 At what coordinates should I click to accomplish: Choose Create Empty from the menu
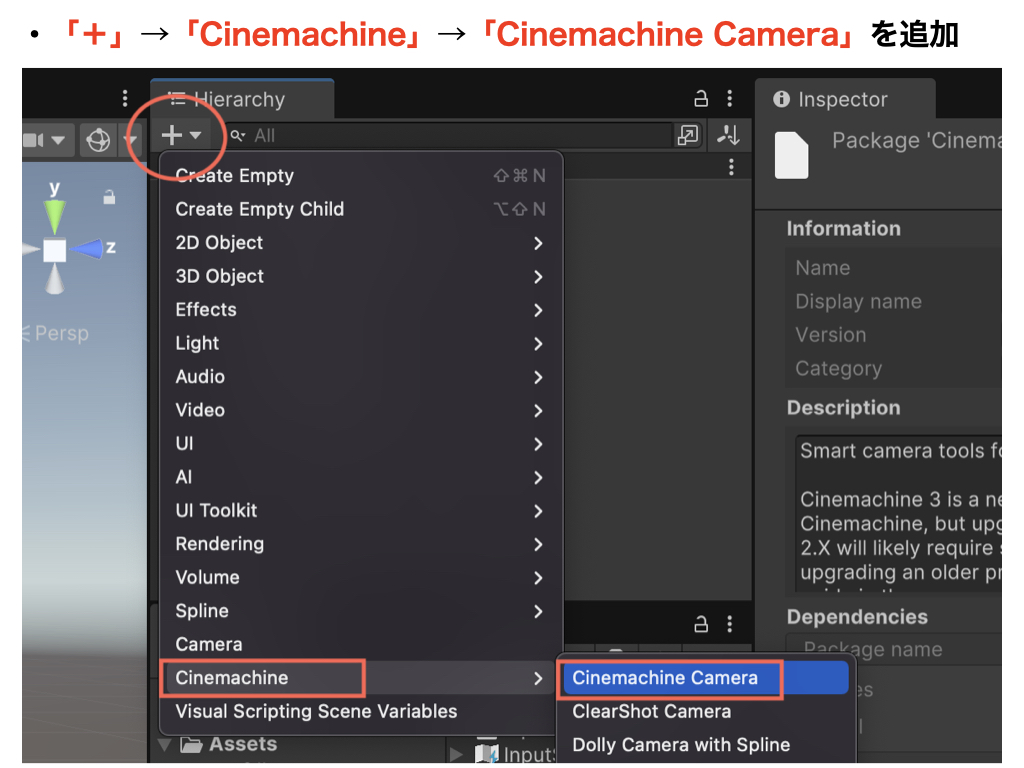pyautogui.click(x=235, y=176)
